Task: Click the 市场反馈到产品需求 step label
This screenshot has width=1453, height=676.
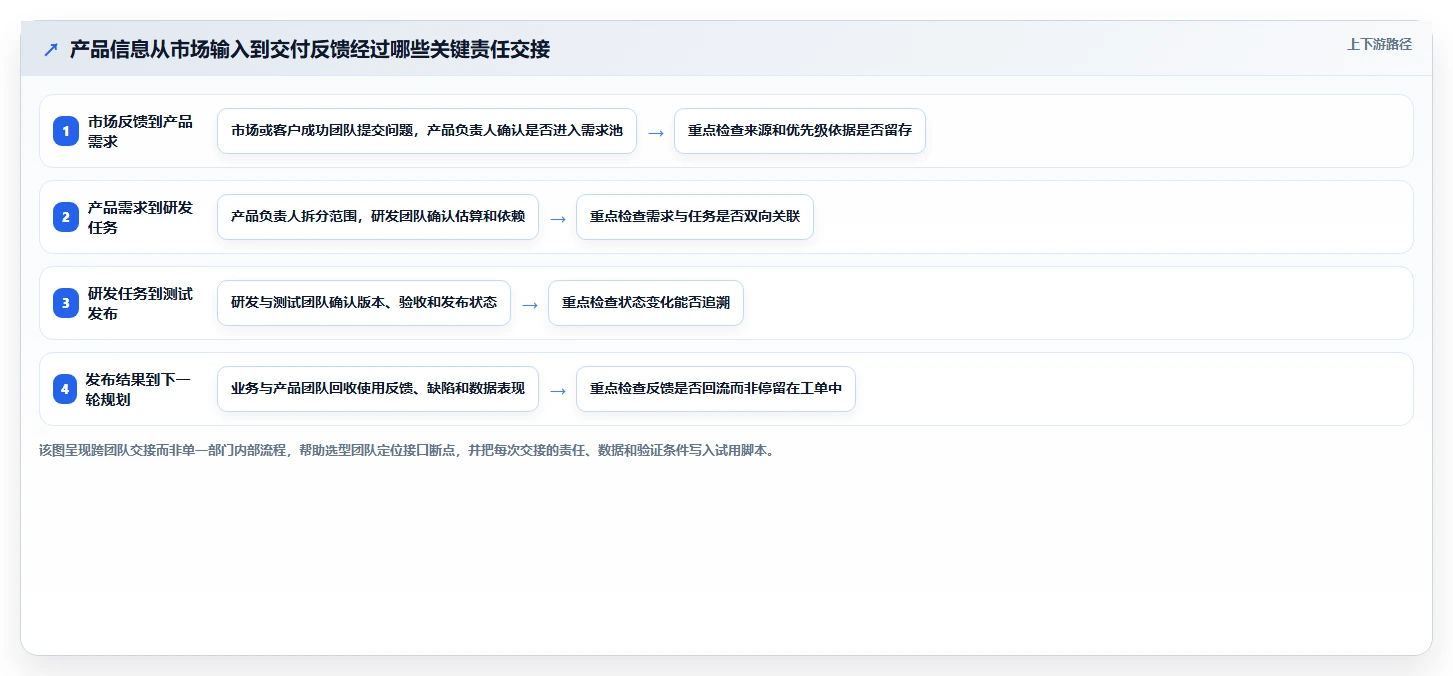Action: pyautogui.click(x=140, y=131)
